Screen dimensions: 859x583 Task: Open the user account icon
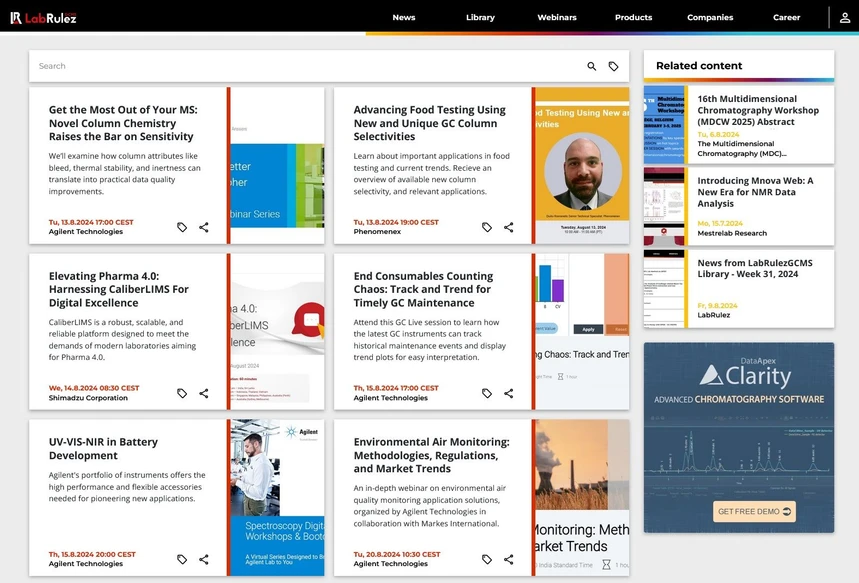pos(845,18)
